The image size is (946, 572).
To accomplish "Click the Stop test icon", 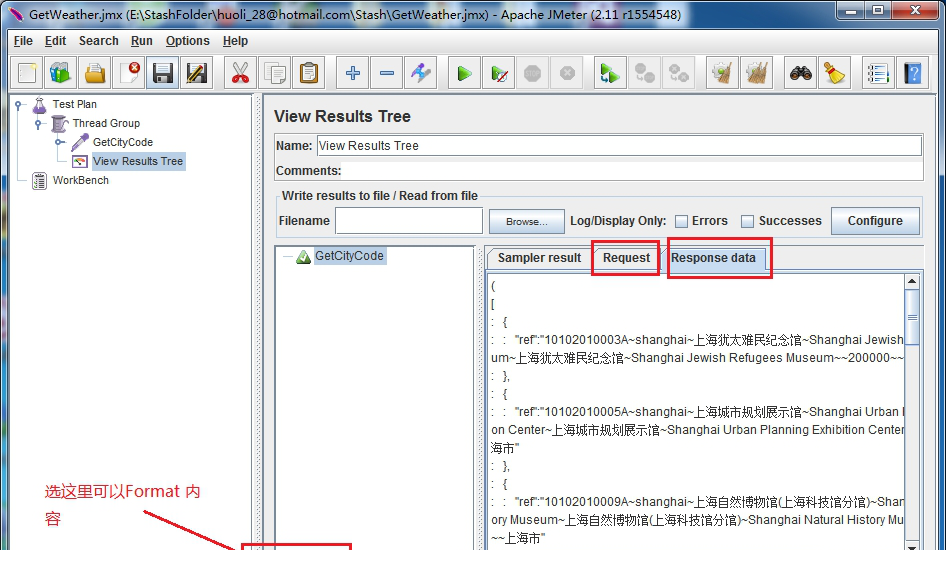I will click(533, 74).
